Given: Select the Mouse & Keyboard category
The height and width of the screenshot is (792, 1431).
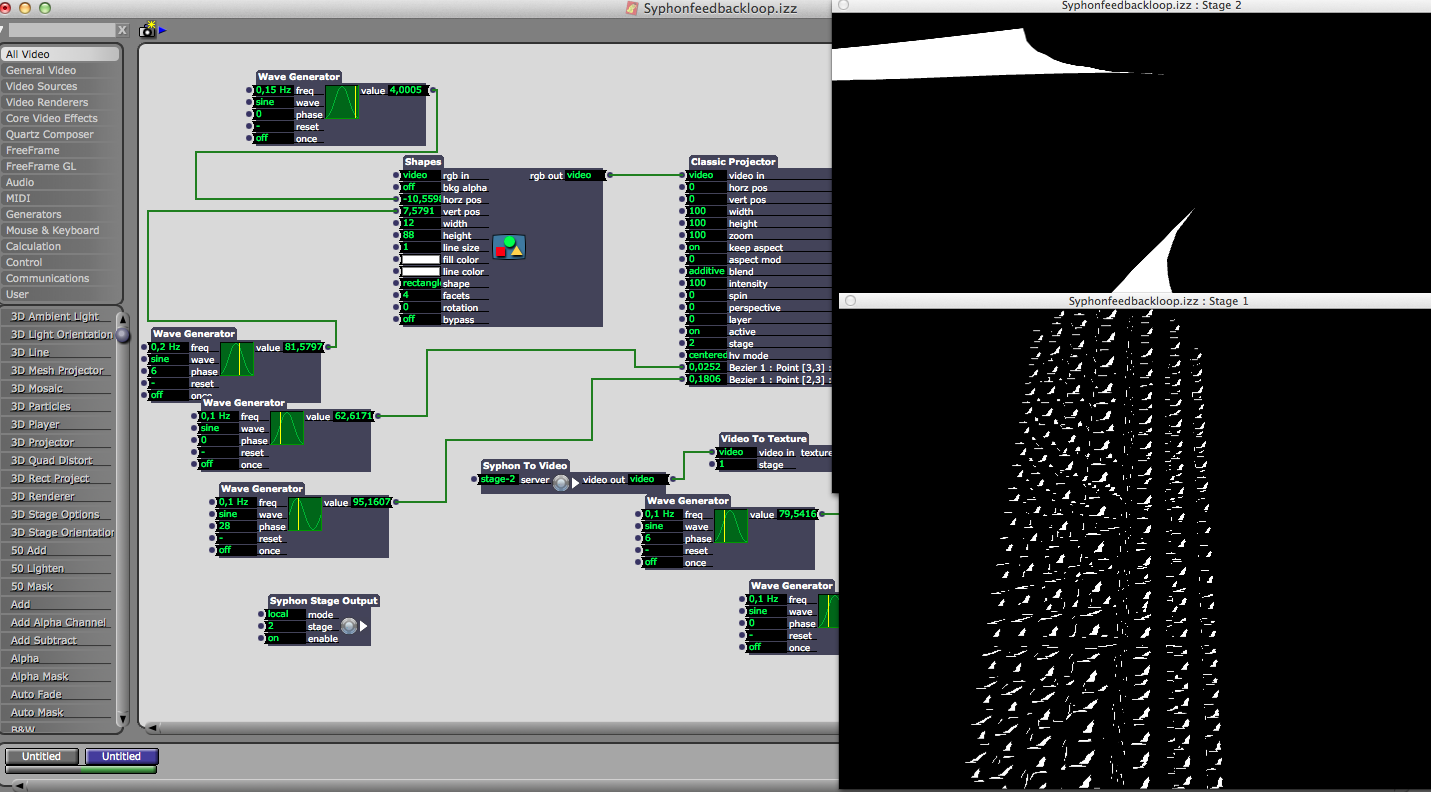Looking at the screenshot, I should (x=61, y=230).
